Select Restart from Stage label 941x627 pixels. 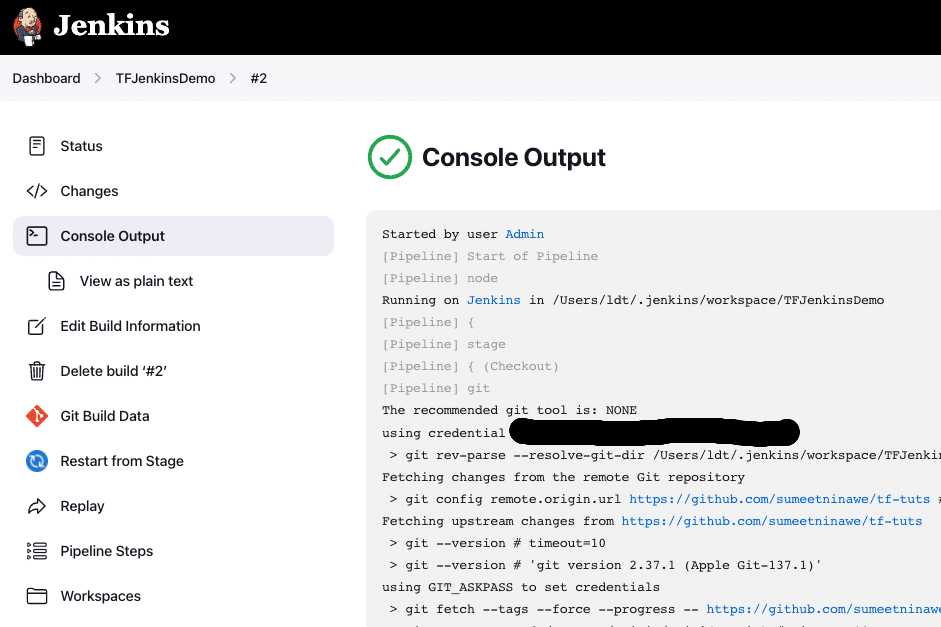pyautogui.click(x=122, y=461)
